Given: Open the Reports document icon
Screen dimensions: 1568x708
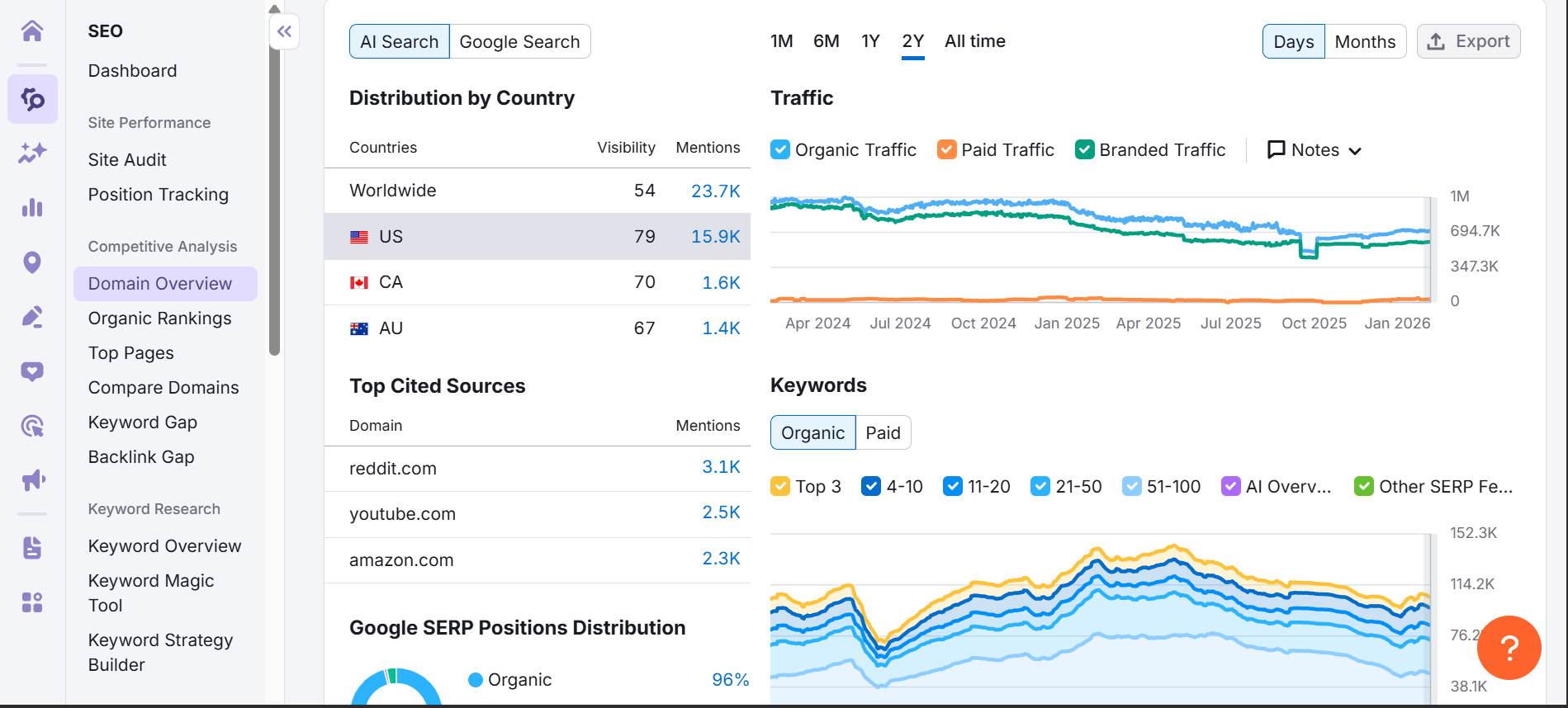Looking at the screenshot, I should pos(32,548).
